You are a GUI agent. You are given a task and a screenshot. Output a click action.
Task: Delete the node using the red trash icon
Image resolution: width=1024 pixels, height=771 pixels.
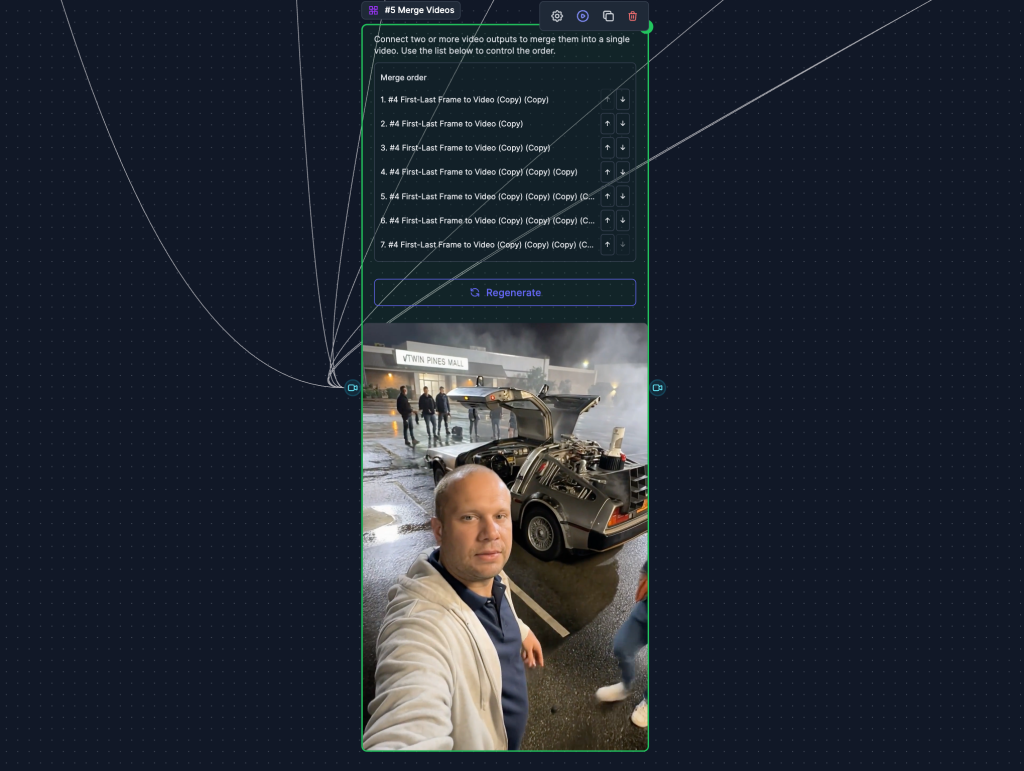click(632, 16)
